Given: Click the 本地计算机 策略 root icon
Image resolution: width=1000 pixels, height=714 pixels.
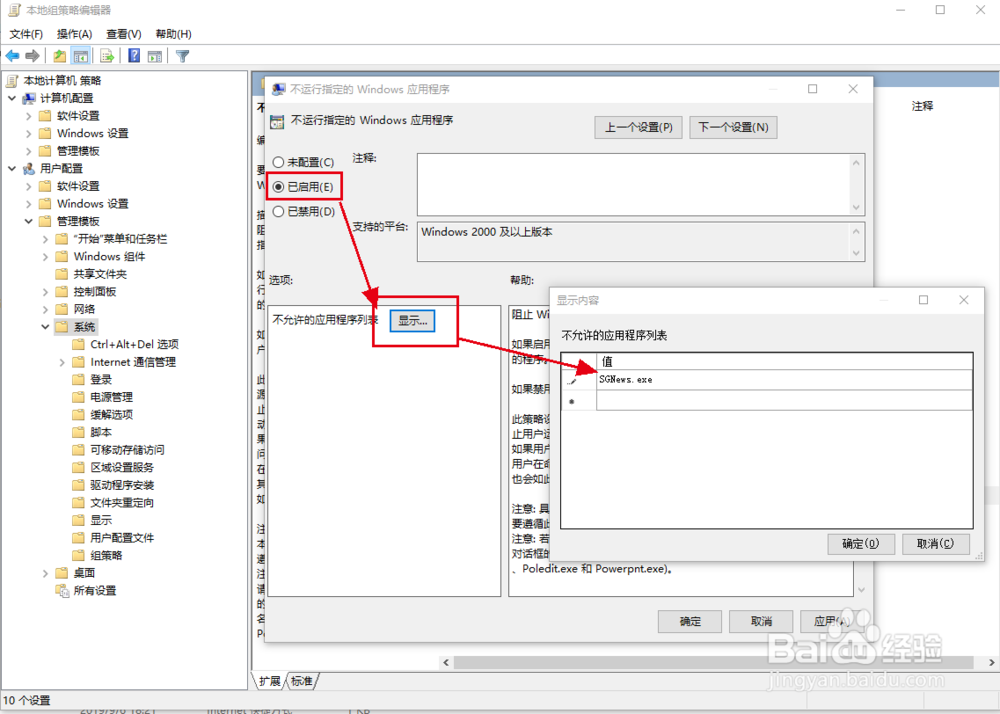Looking at the screenshot, I should click(12, 80).
